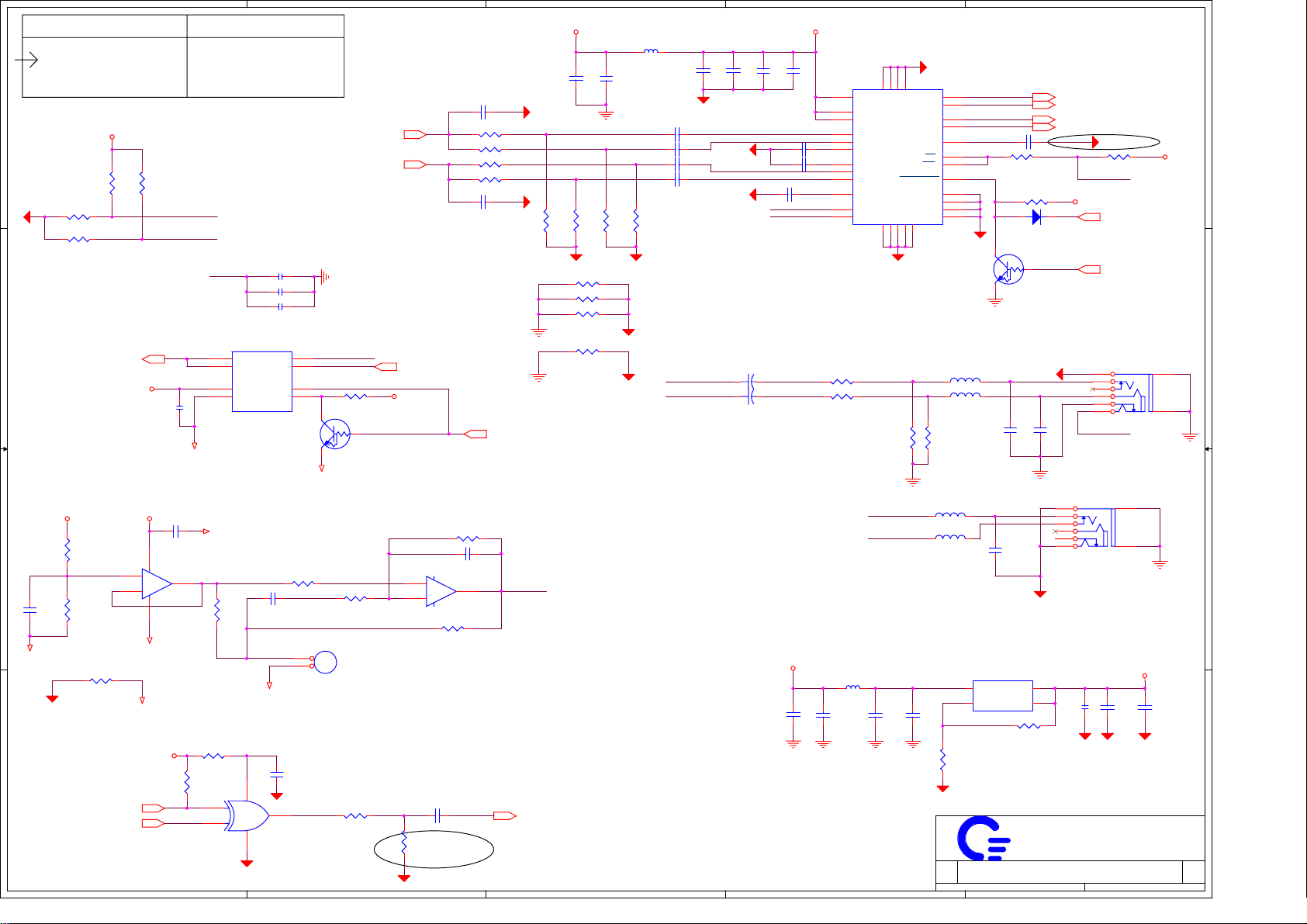Select the single resistor between ground and red arrow
Screen dimensions: 1307x924
588,351
